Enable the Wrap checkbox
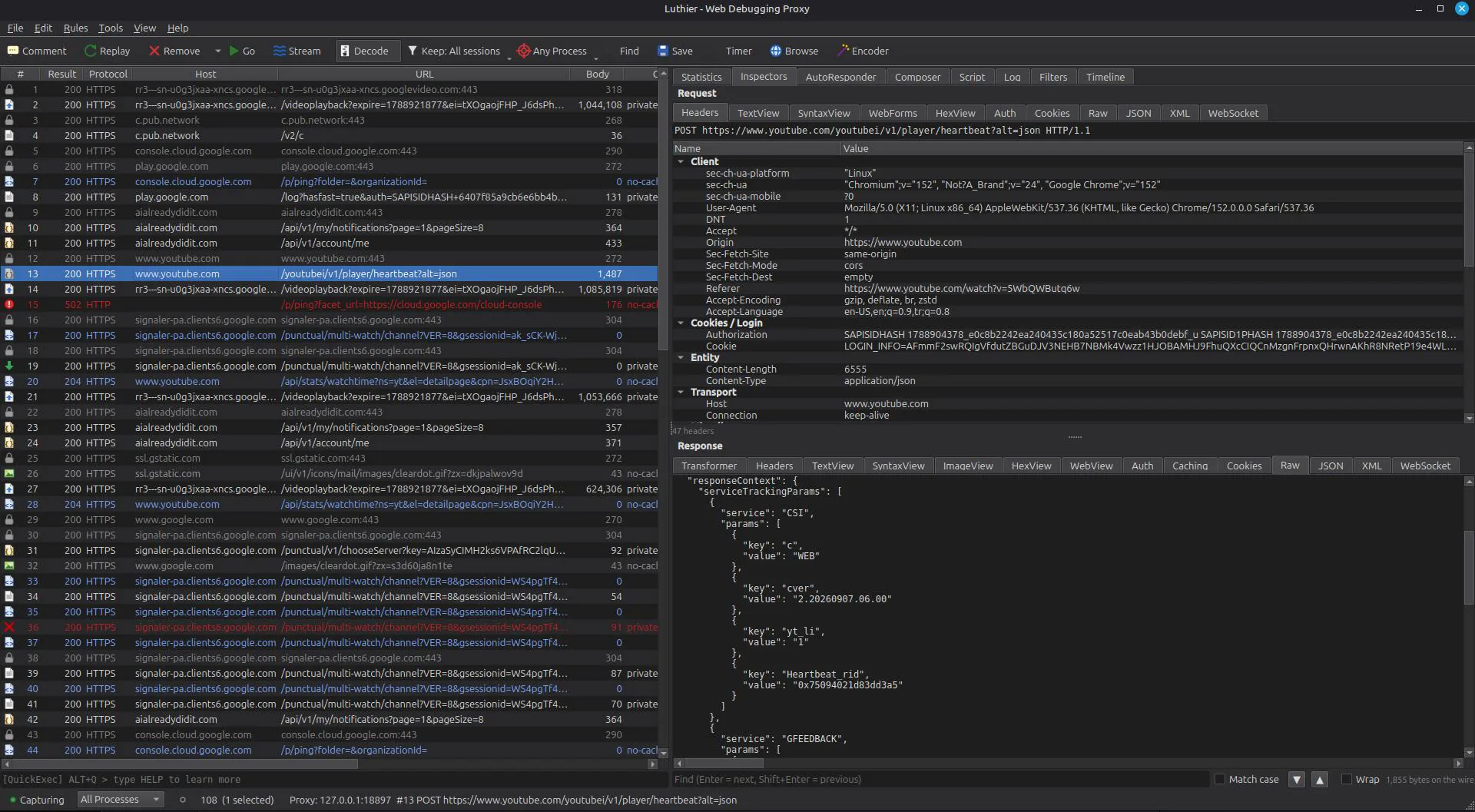 (x=1347, y=779)
